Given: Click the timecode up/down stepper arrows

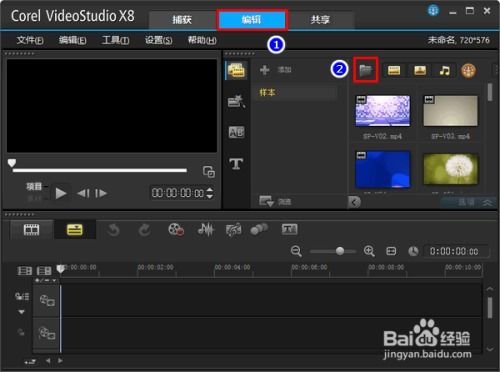Looking at the screenshot, I should (x=210, y=193).
